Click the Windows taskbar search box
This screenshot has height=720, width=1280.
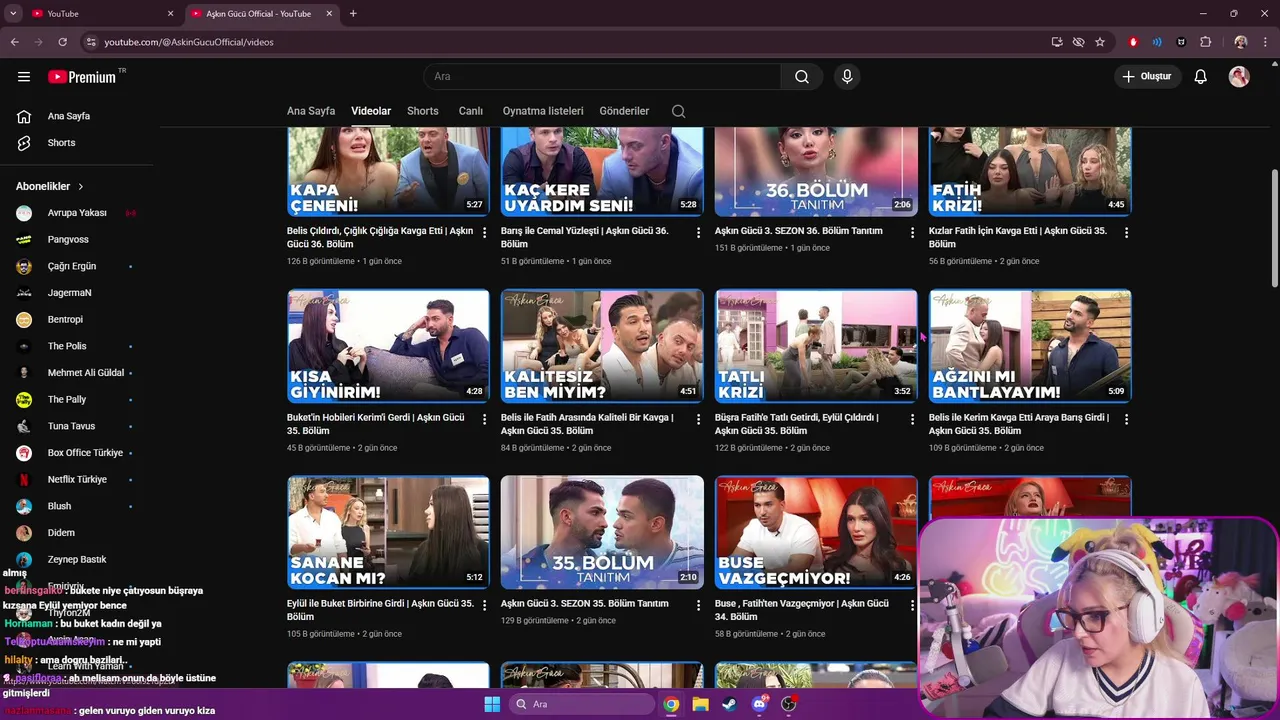pos(581,704)
